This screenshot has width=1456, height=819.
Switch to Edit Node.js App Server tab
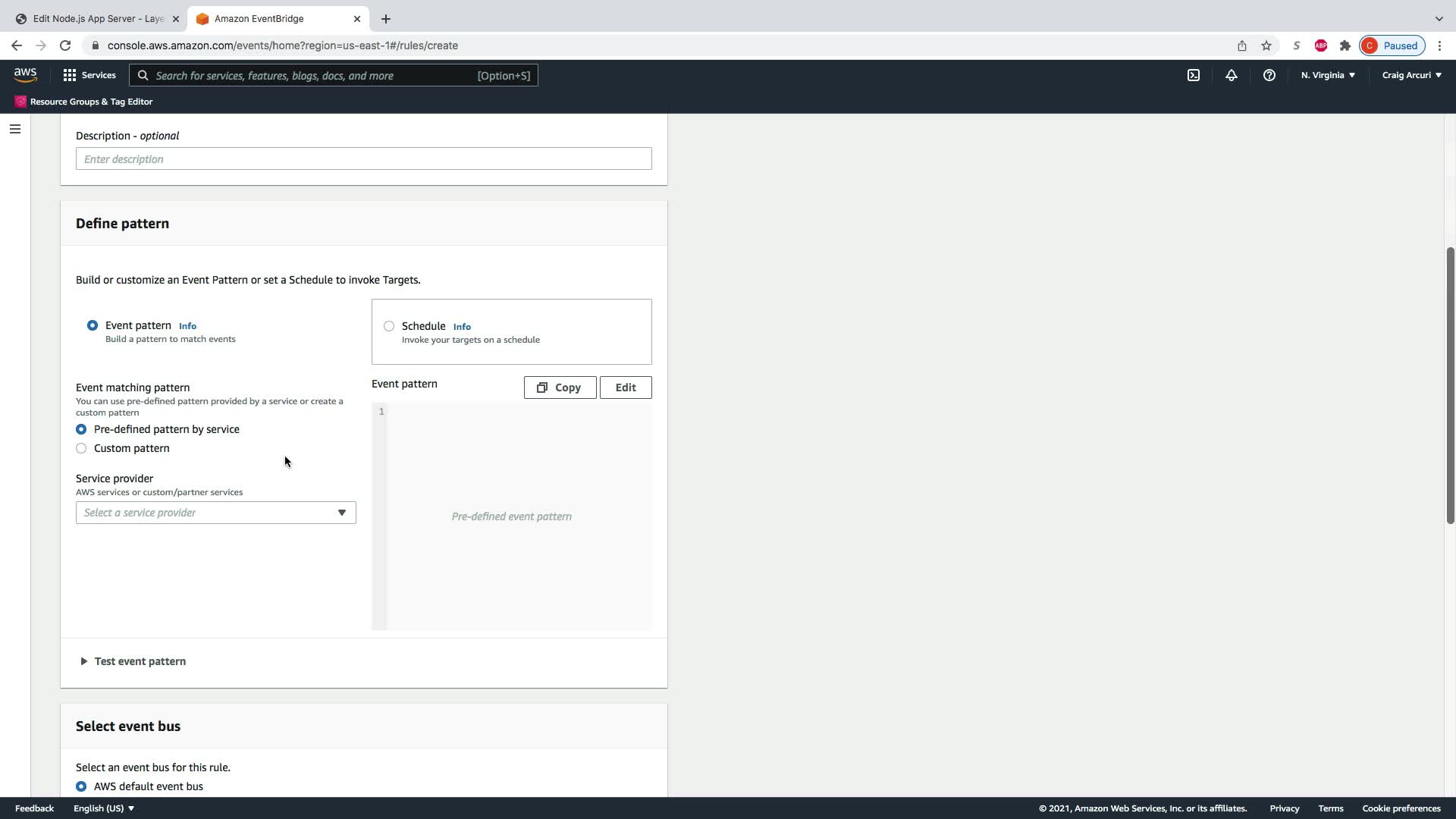tap(97, 18)
